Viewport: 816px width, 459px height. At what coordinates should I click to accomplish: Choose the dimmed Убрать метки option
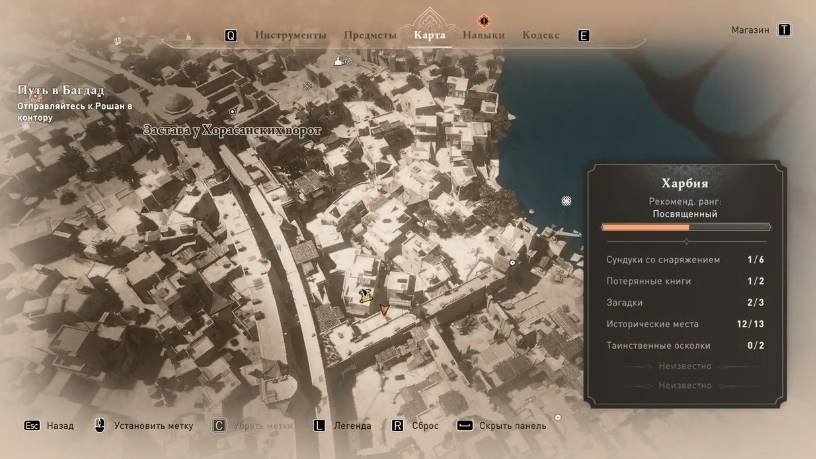263,426
